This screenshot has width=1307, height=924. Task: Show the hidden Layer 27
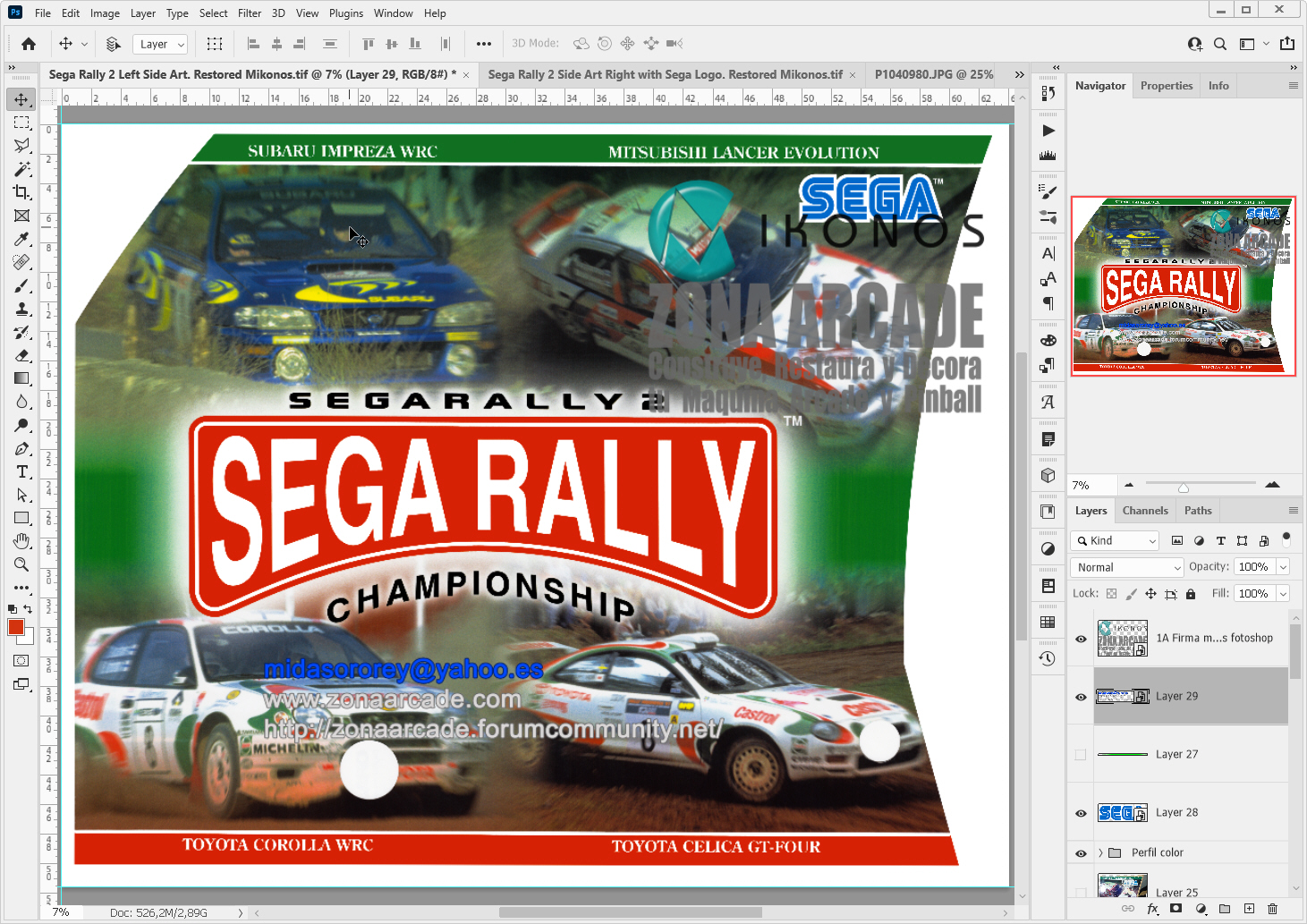point(1081,754)
